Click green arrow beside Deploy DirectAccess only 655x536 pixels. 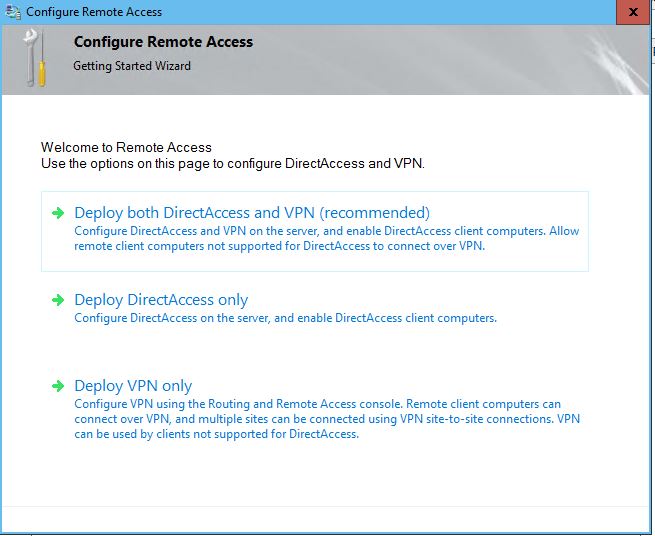coord(58,300)
